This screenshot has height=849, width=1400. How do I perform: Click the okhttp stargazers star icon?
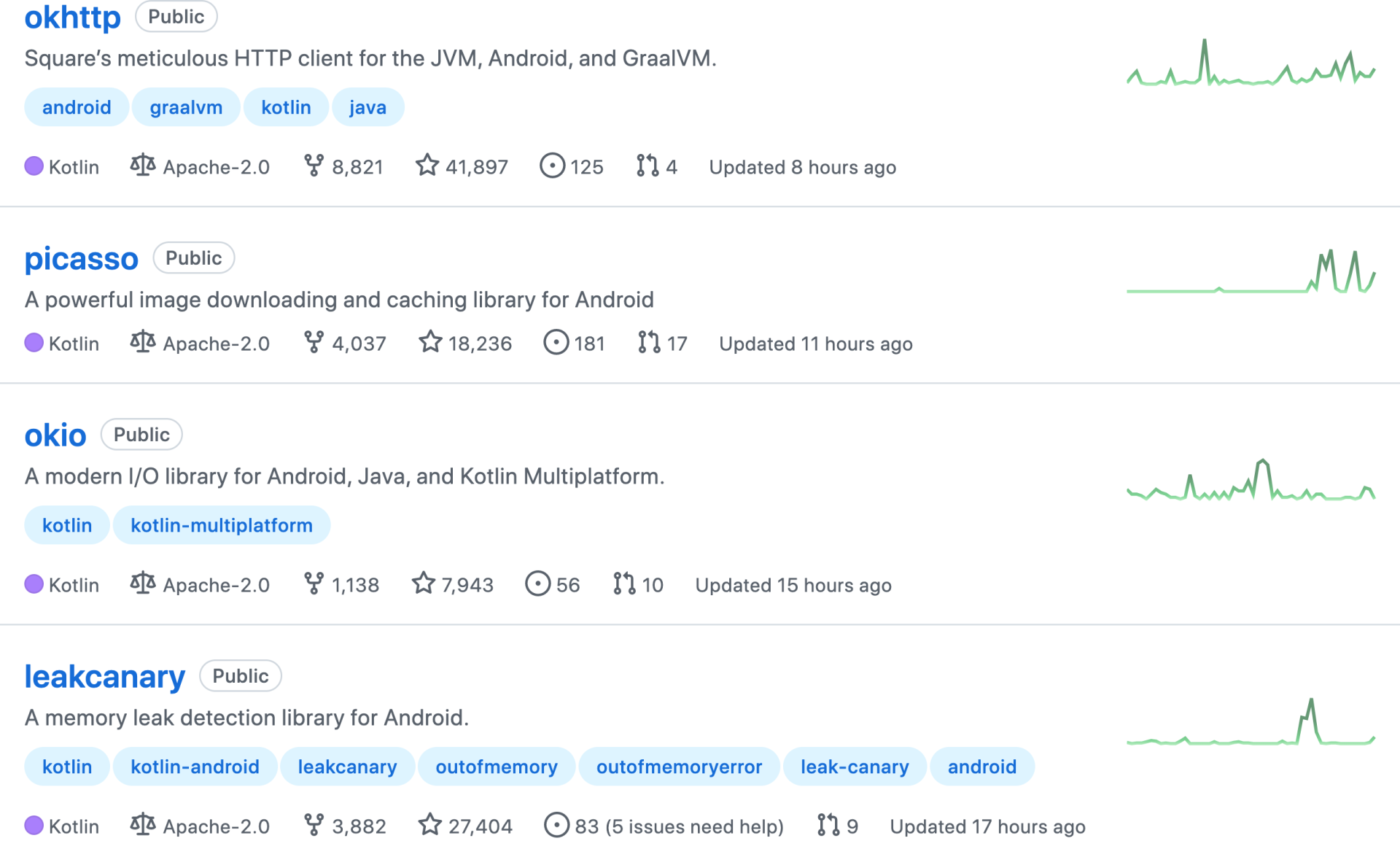click(x=427, y=166)
